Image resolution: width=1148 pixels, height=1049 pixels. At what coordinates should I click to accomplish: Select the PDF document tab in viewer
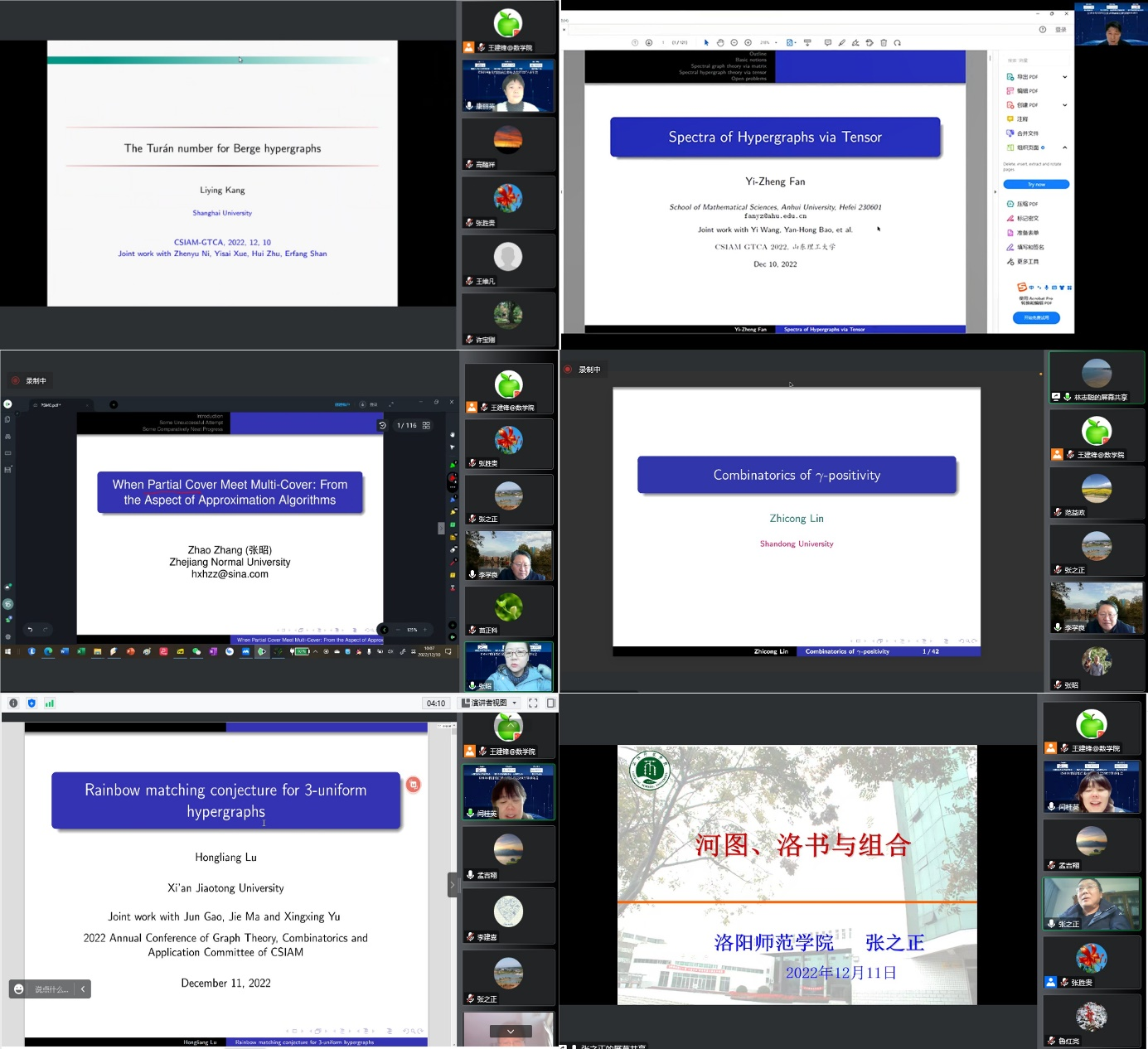point(61,405)
